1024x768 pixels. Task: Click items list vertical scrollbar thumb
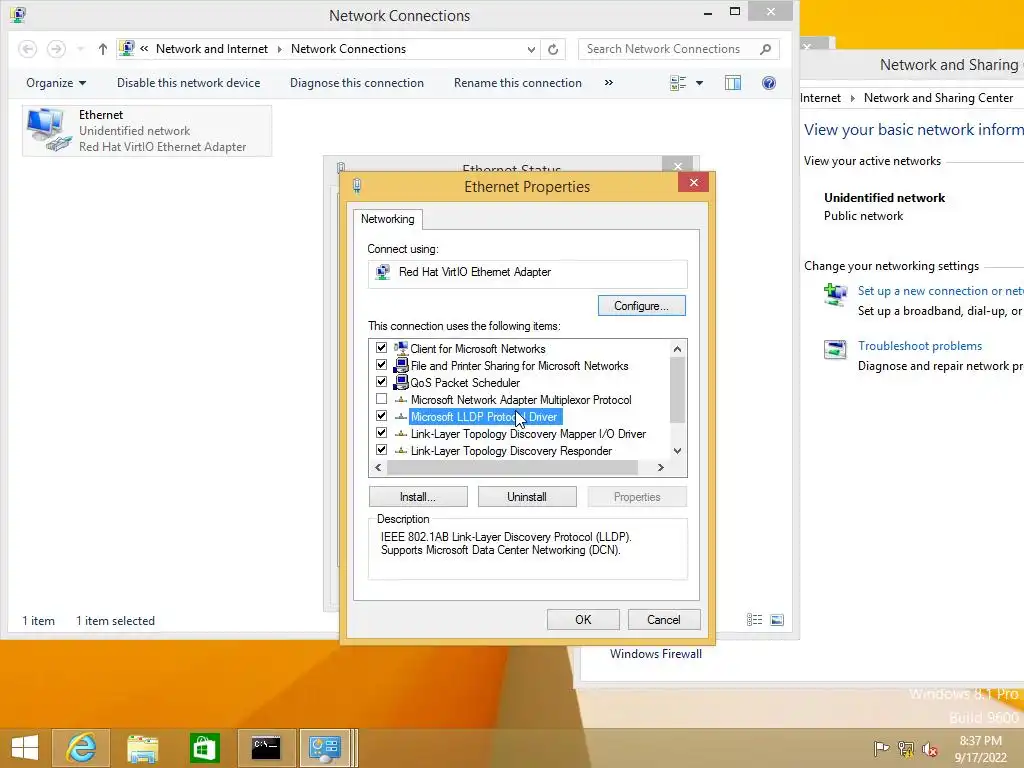677,391
